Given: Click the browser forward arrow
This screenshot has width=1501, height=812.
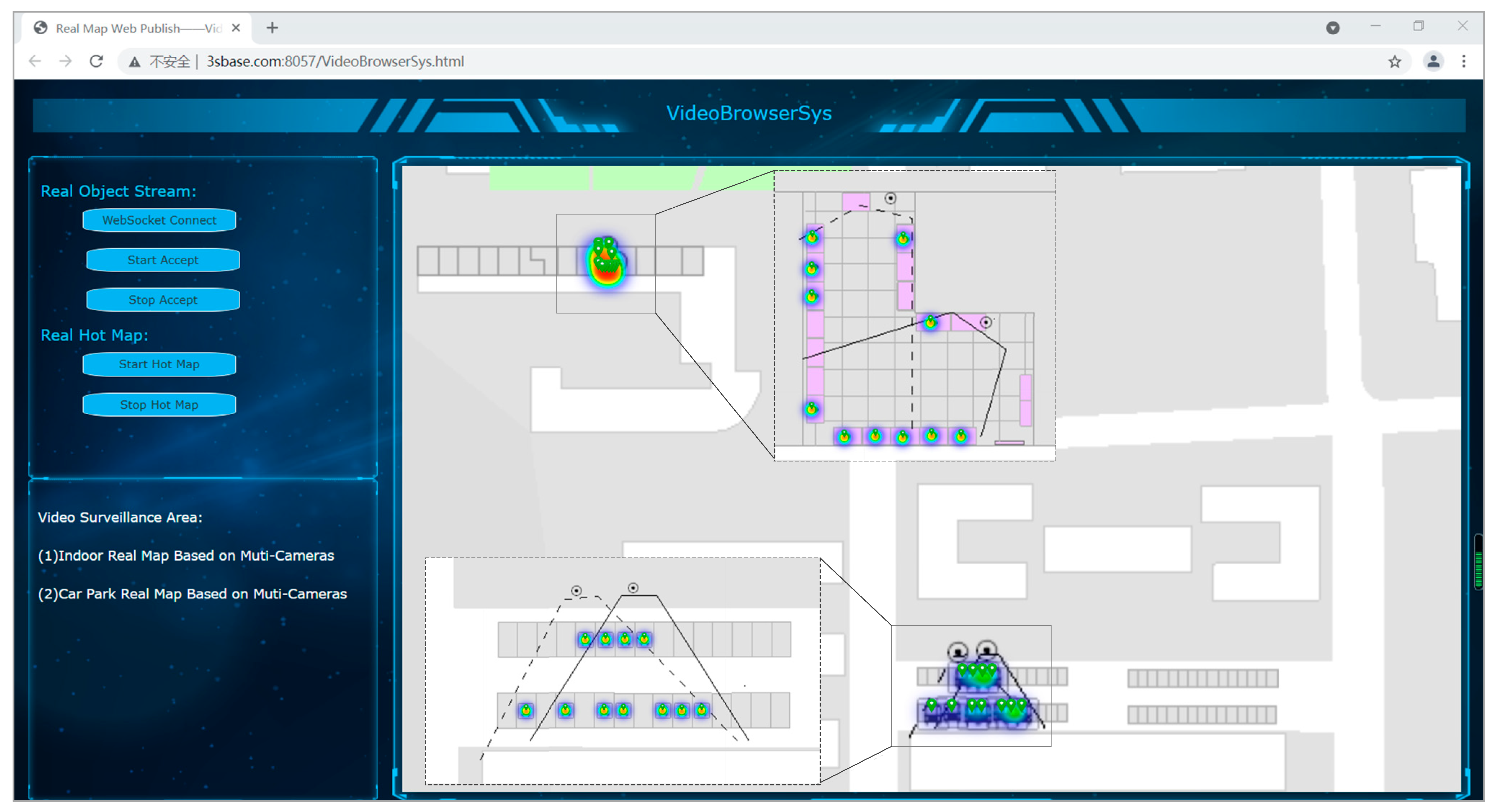Looking at the screenshot, I should 66,61.
